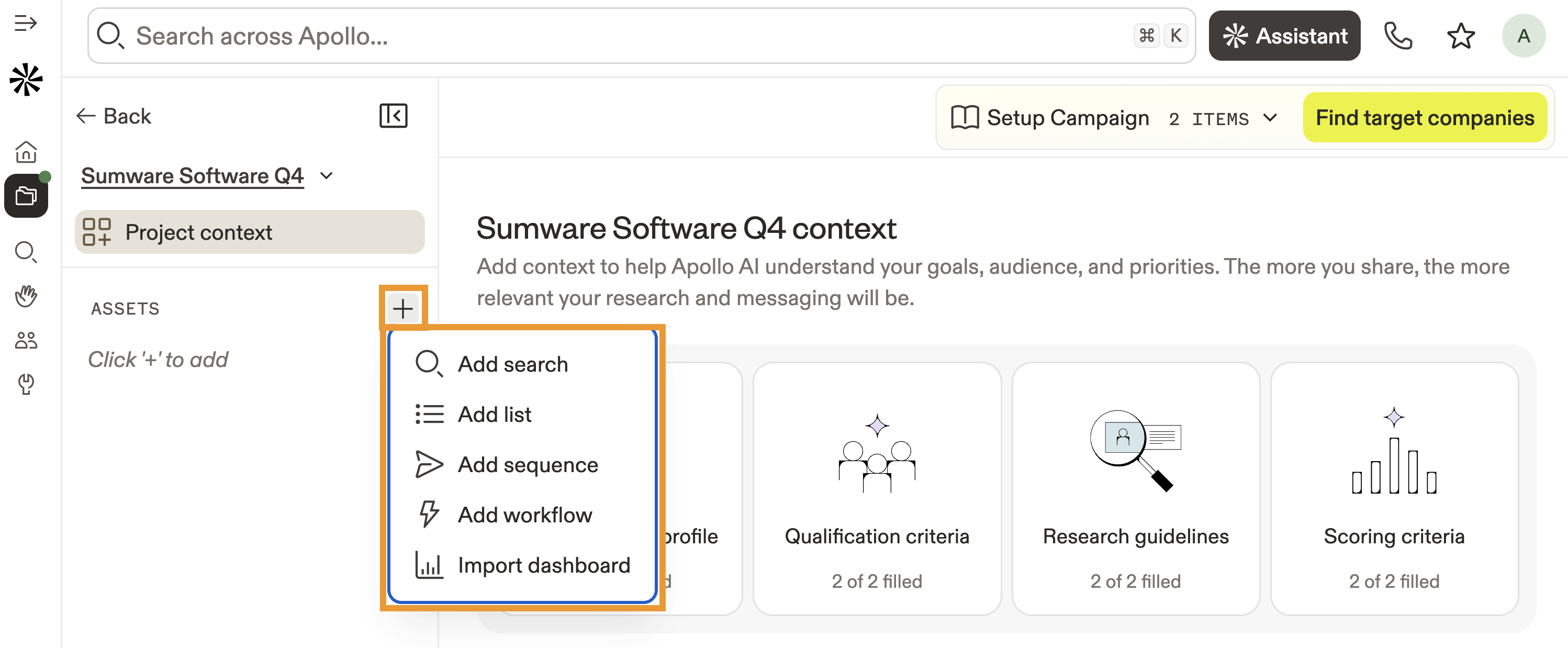Click the plus button beside Assets
The width and height of the screenshot is (1568, 648).
[402, 308]
